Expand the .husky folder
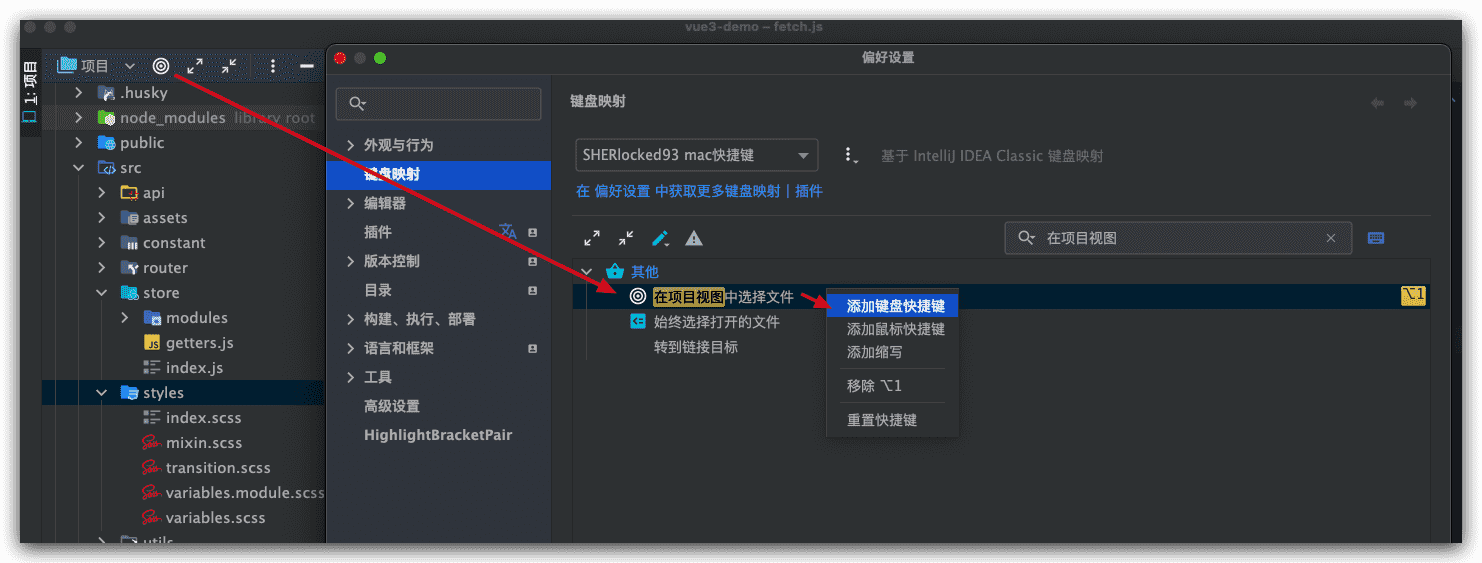Image resolution: width=1482 pixels, height=563 pixels. 78,93
